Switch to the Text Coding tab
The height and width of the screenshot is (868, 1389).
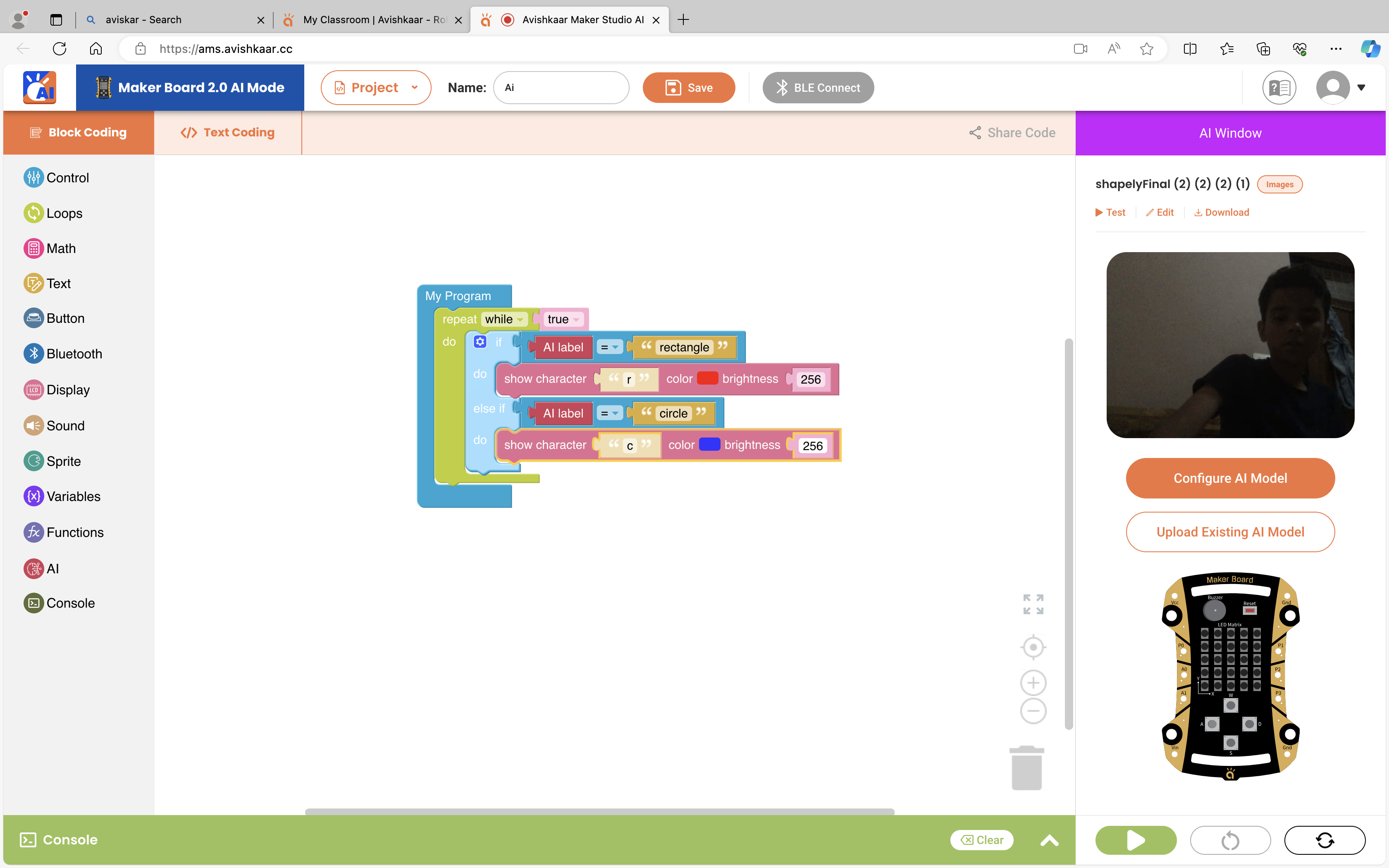pyautogui.click(x=228, y=133)
